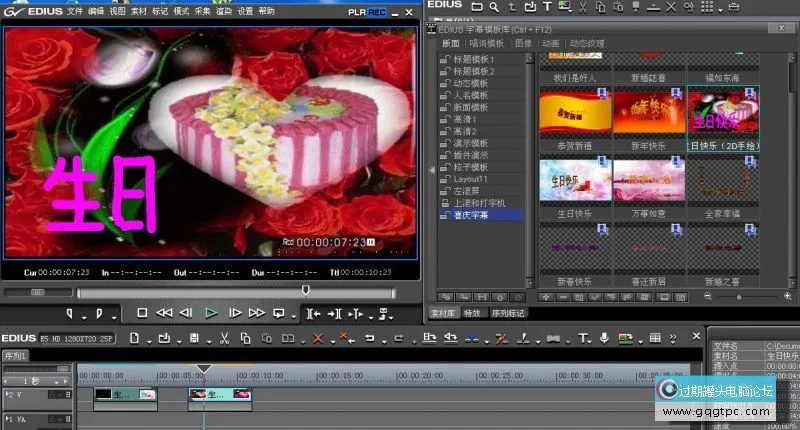Open the dropdown arrow next to the loop icon
This screenshot has height=430, width=800.
[x=293, y=317]
